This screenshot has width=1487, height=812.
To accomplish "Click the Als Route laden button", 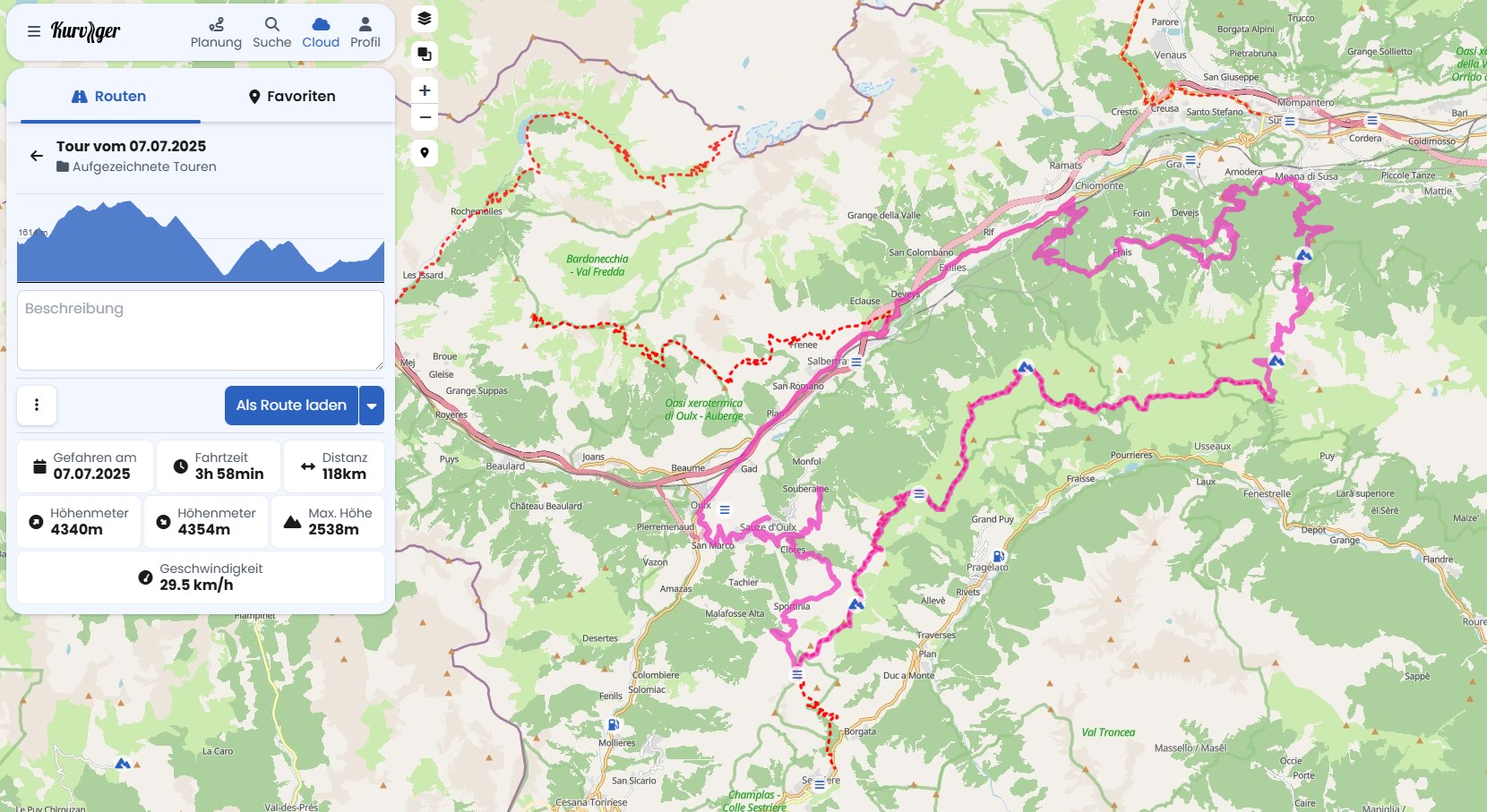I will click(291, 406).
